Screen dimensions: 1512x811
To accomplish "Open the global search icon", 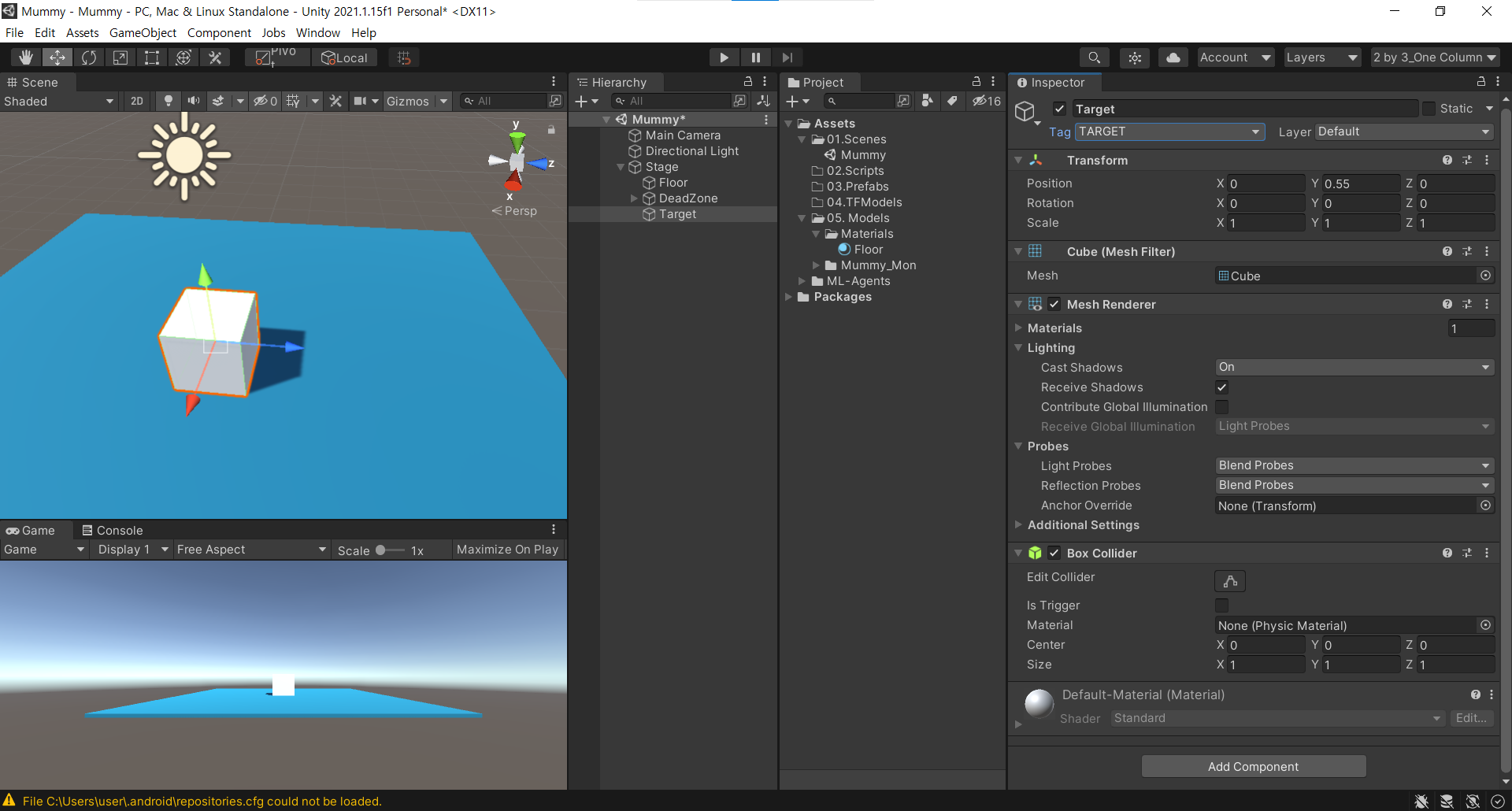I will [x=1095, y=57].
